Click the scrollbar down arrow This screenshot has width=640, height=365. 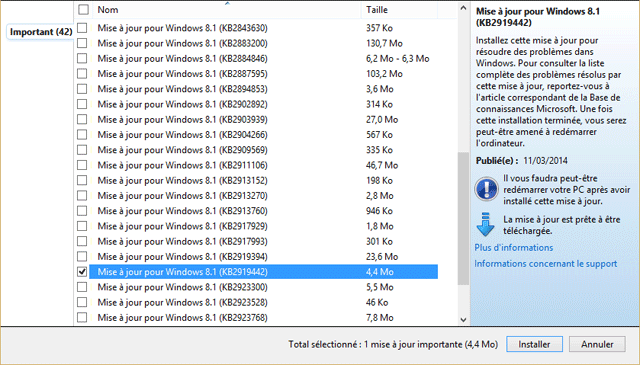(463, 320)
